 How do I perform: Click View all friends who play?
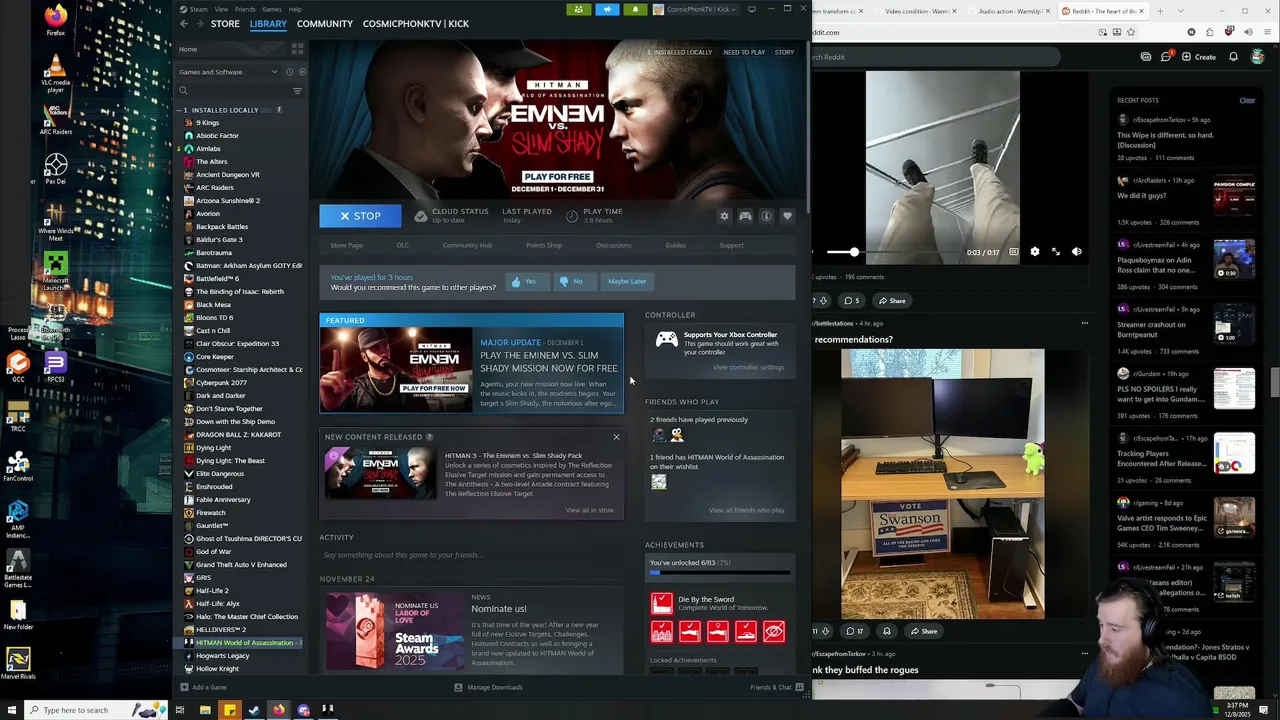(746, 510)
